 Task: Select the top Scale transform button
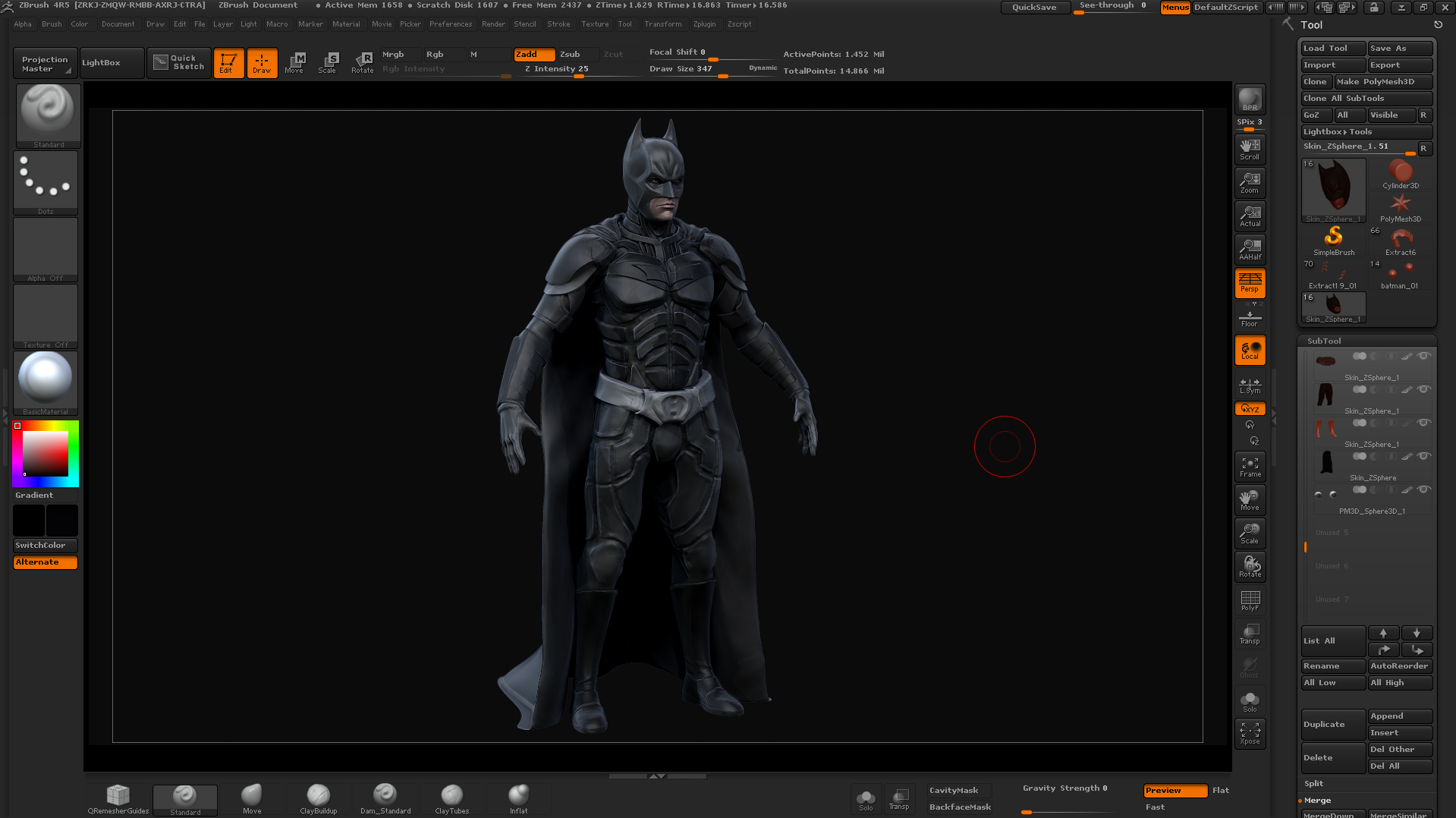[x=329, y=62]
